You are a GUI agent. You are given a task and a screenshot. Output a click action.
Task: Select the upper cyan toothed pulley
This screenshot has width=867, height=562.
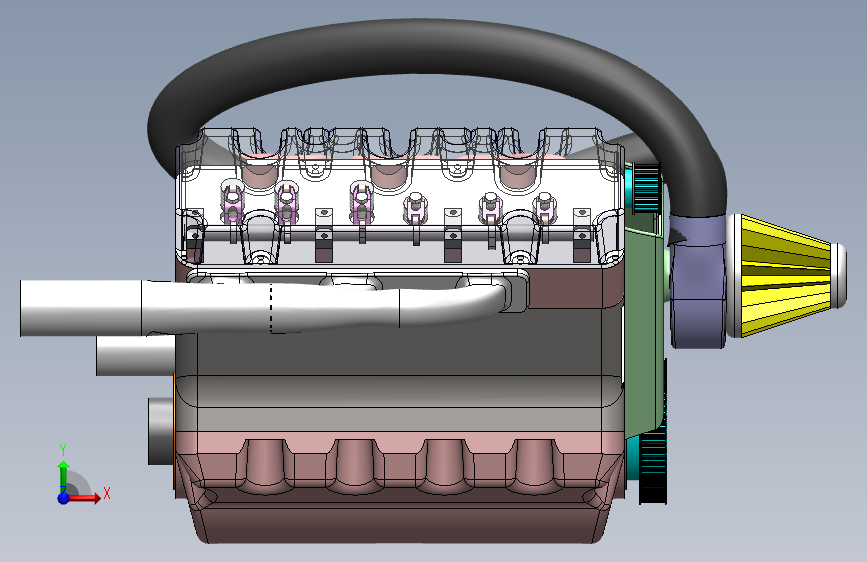pyautogui.click(x=646, y=188)
